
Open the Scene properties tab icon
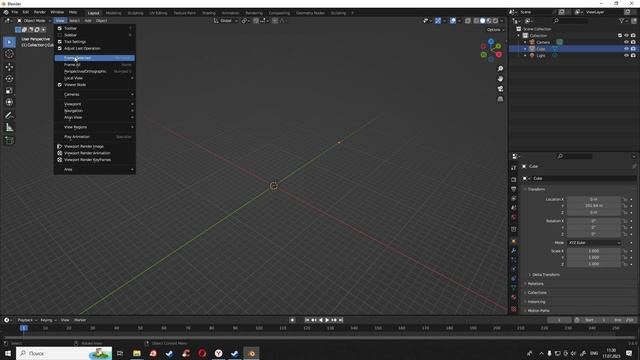[x=513, y=208]
